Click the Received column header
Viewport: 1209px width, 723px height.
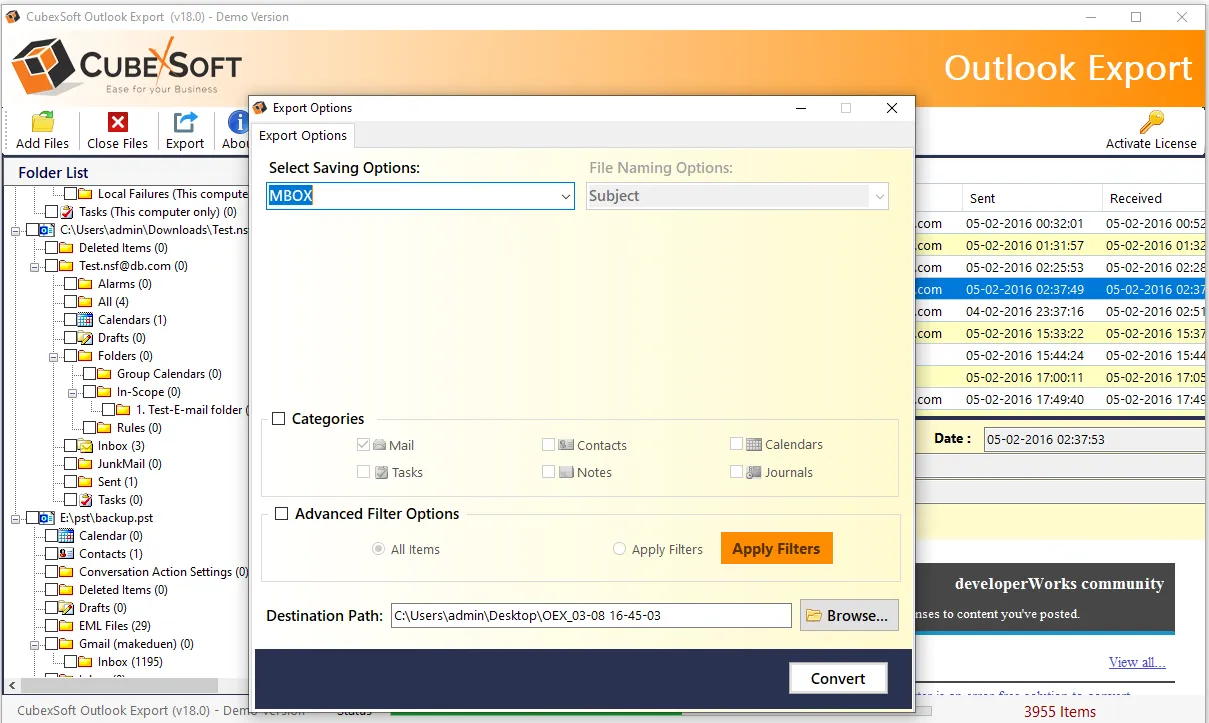1155,198
